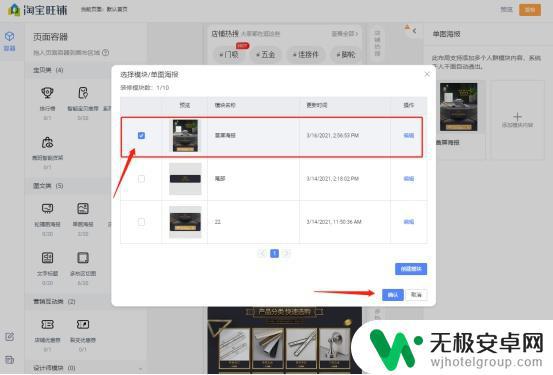The width and height of the screenshot is (553, 375).
Task: Click the 单图海报 title in right panel
Action: (x=446, y=34)
